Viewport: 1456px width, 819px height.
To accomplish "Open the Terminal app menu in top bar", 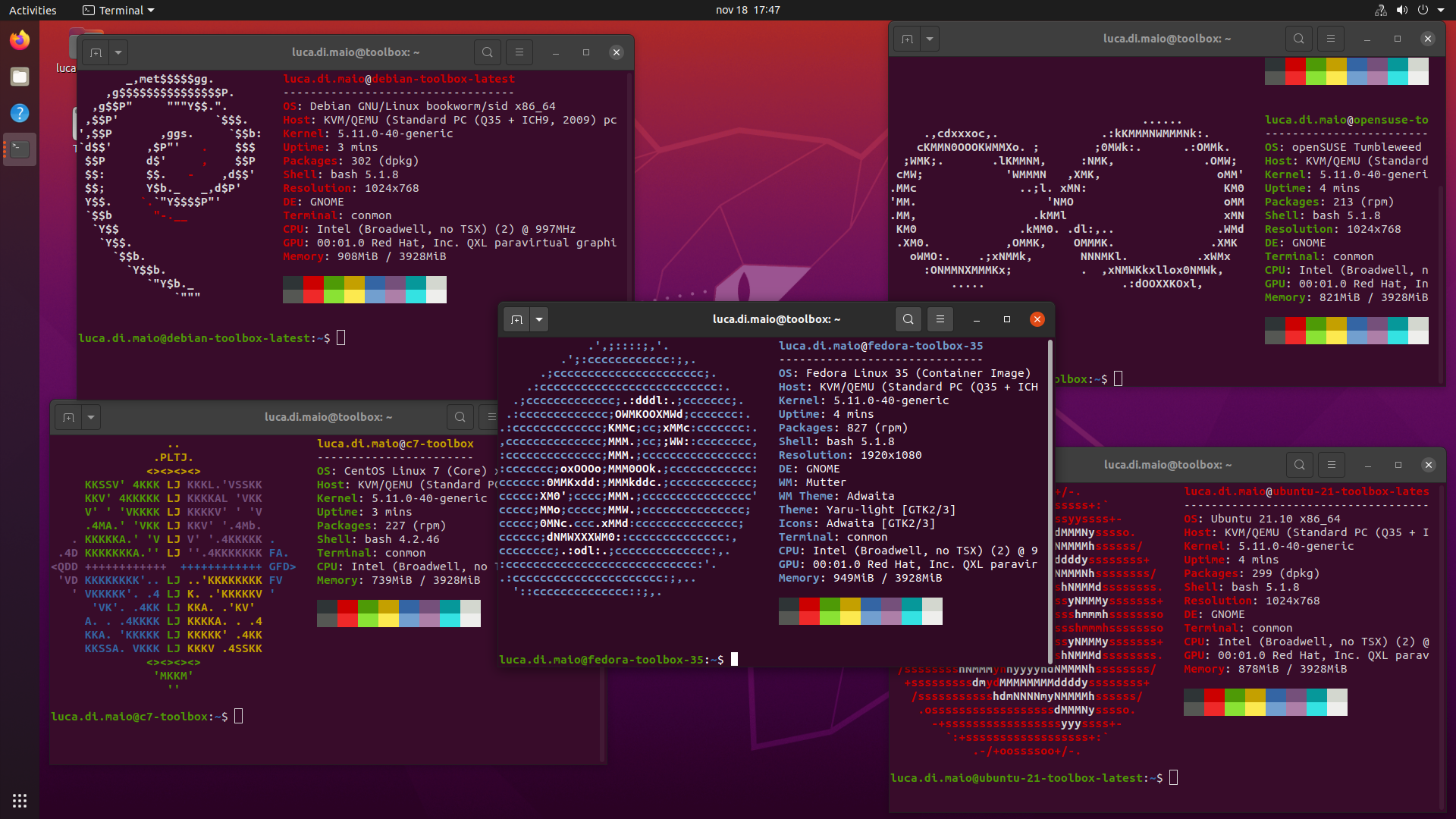I will pos(118,10).
